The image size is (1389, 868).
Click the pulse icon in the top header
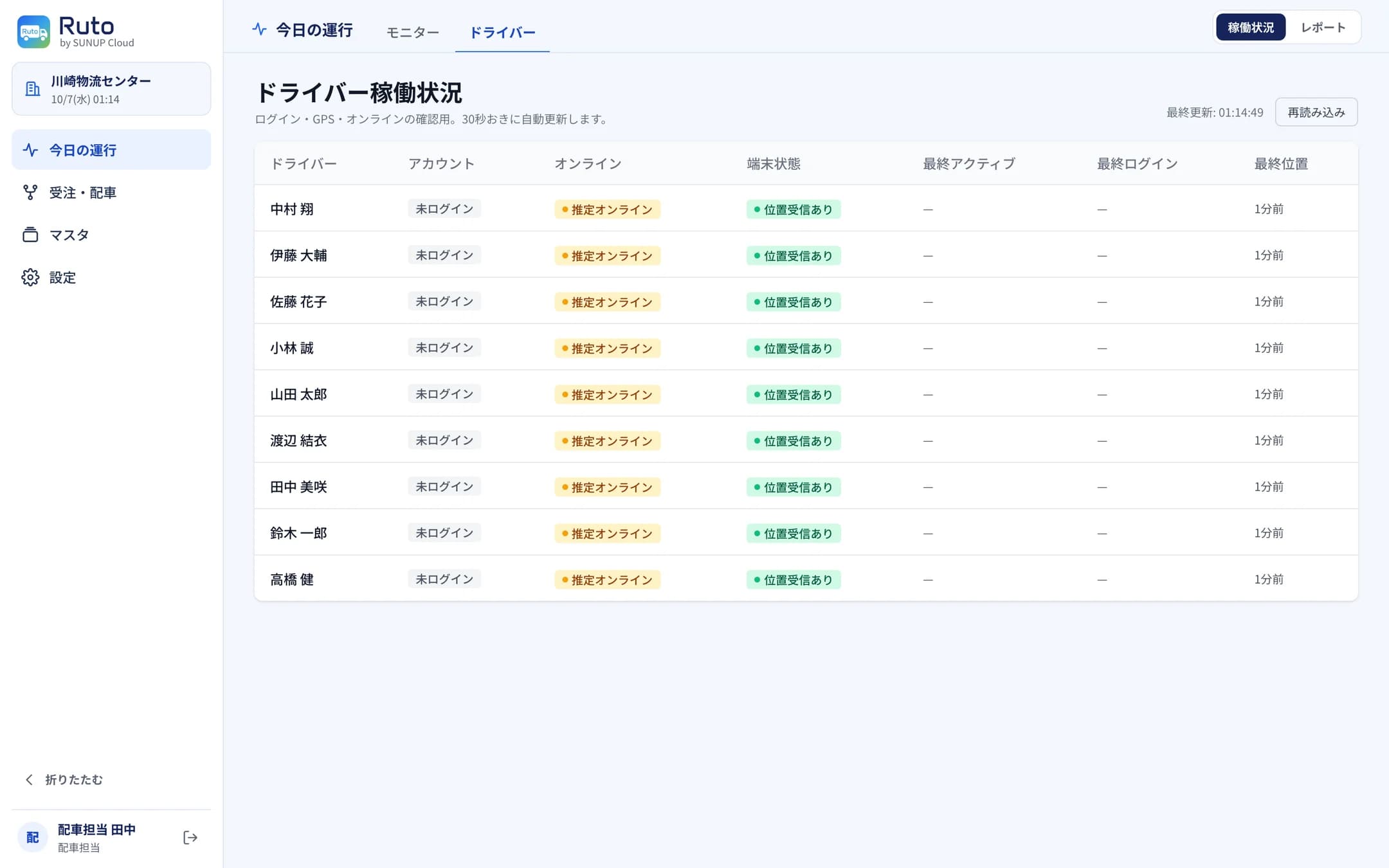(x=259, y=29)
